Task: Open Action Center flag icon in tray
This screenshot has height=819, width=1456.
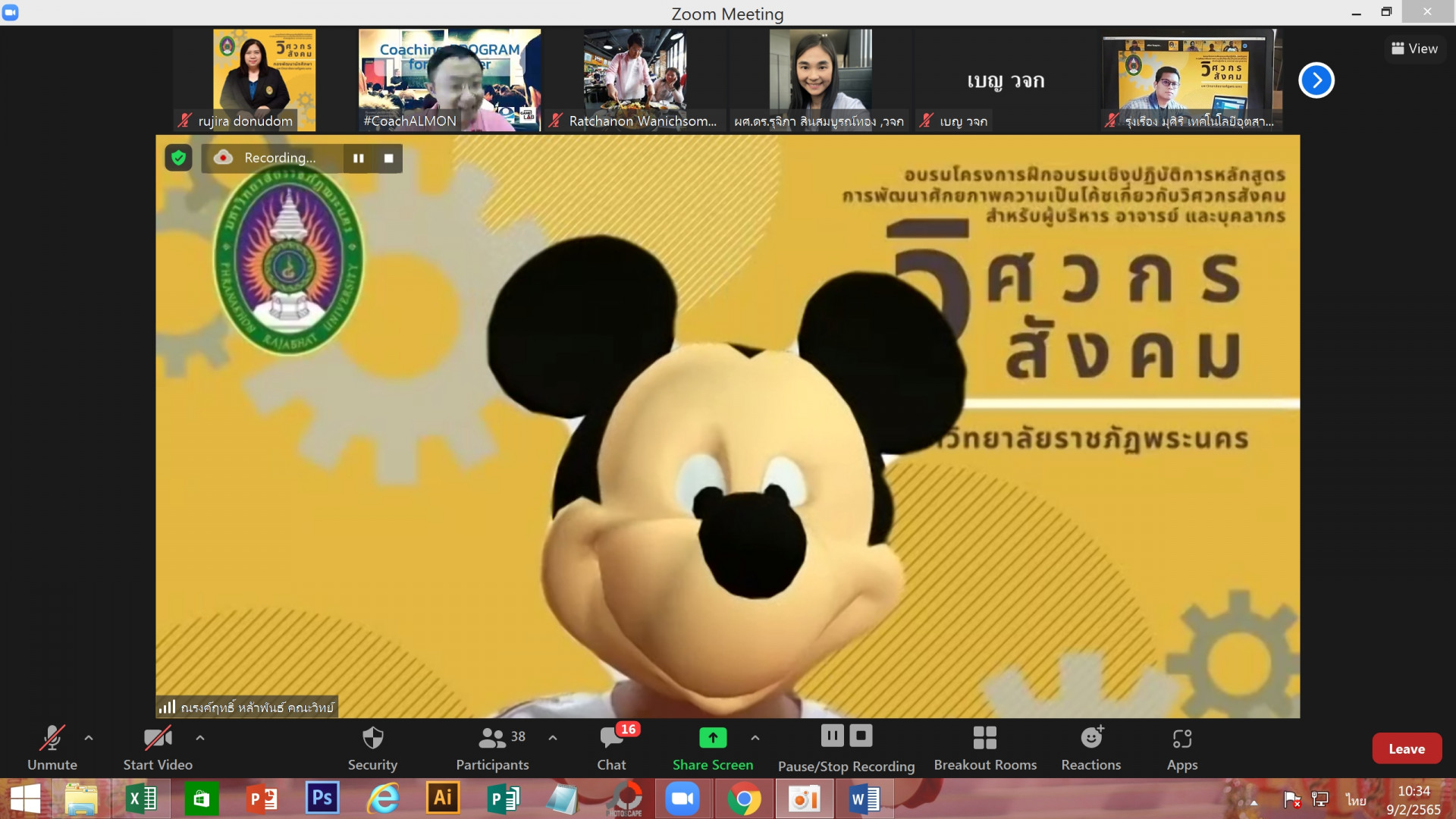Action: (1291, 799)
